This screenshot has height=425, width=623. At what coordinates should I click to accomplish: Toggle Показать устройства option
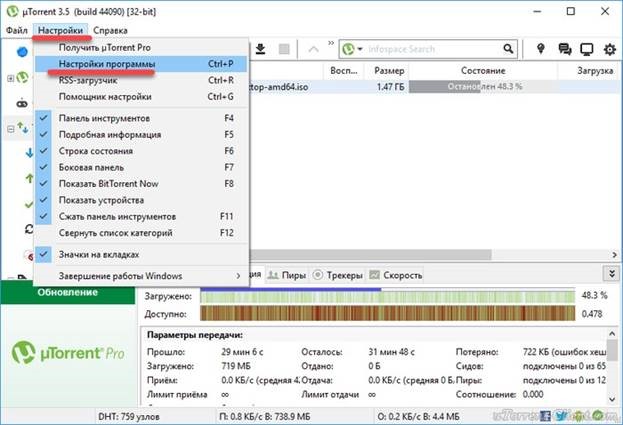tap(141, 200)
